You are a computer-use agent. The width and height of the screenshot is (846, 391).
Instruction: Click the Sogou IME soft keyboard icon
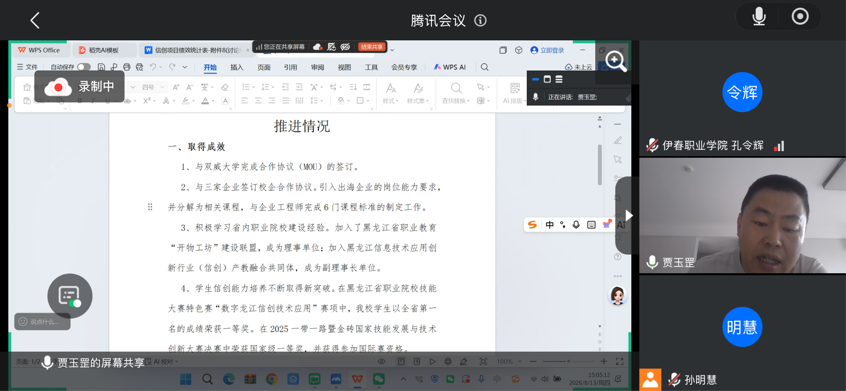pos(591,225)
